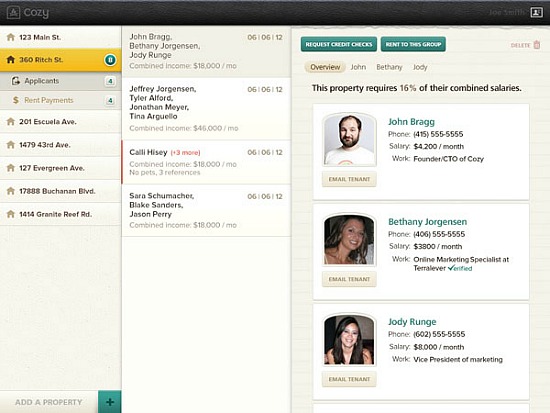This screenshot has height=413, width=550.
Task: Click the house icon beside 123 Main St.
Action: coord(11,37)
